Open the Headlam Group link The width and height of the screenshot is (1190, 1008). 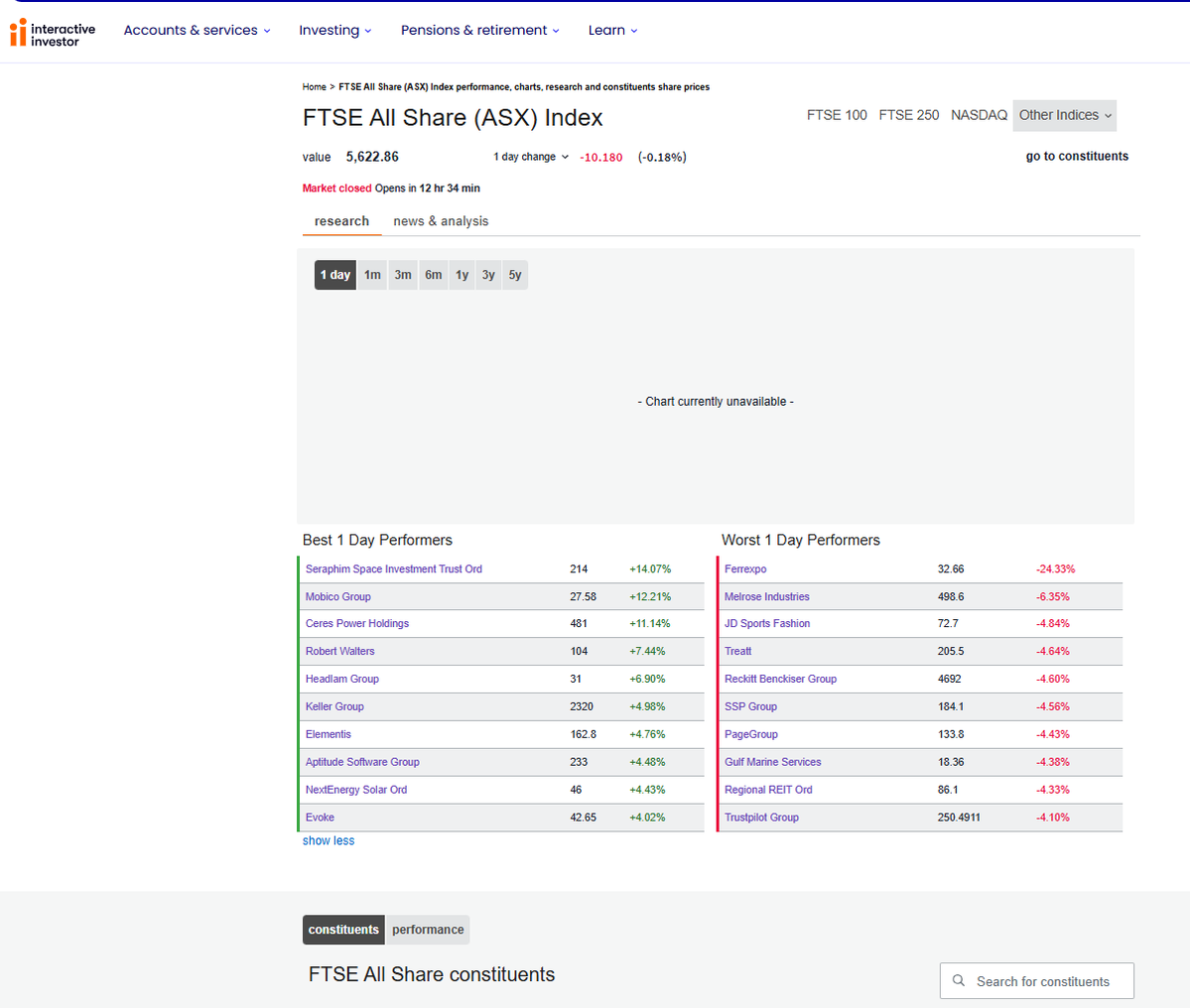coord(341,679)
